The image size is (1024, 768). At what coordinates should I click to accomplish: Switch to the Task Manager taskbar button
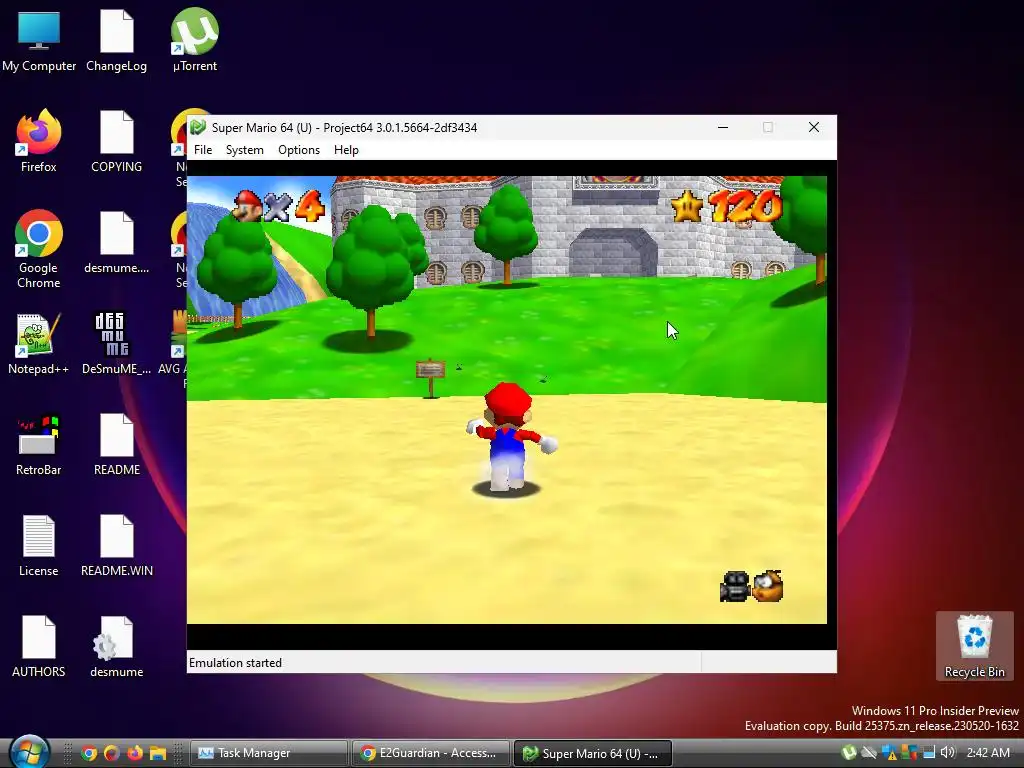click(x=268, y=753)
